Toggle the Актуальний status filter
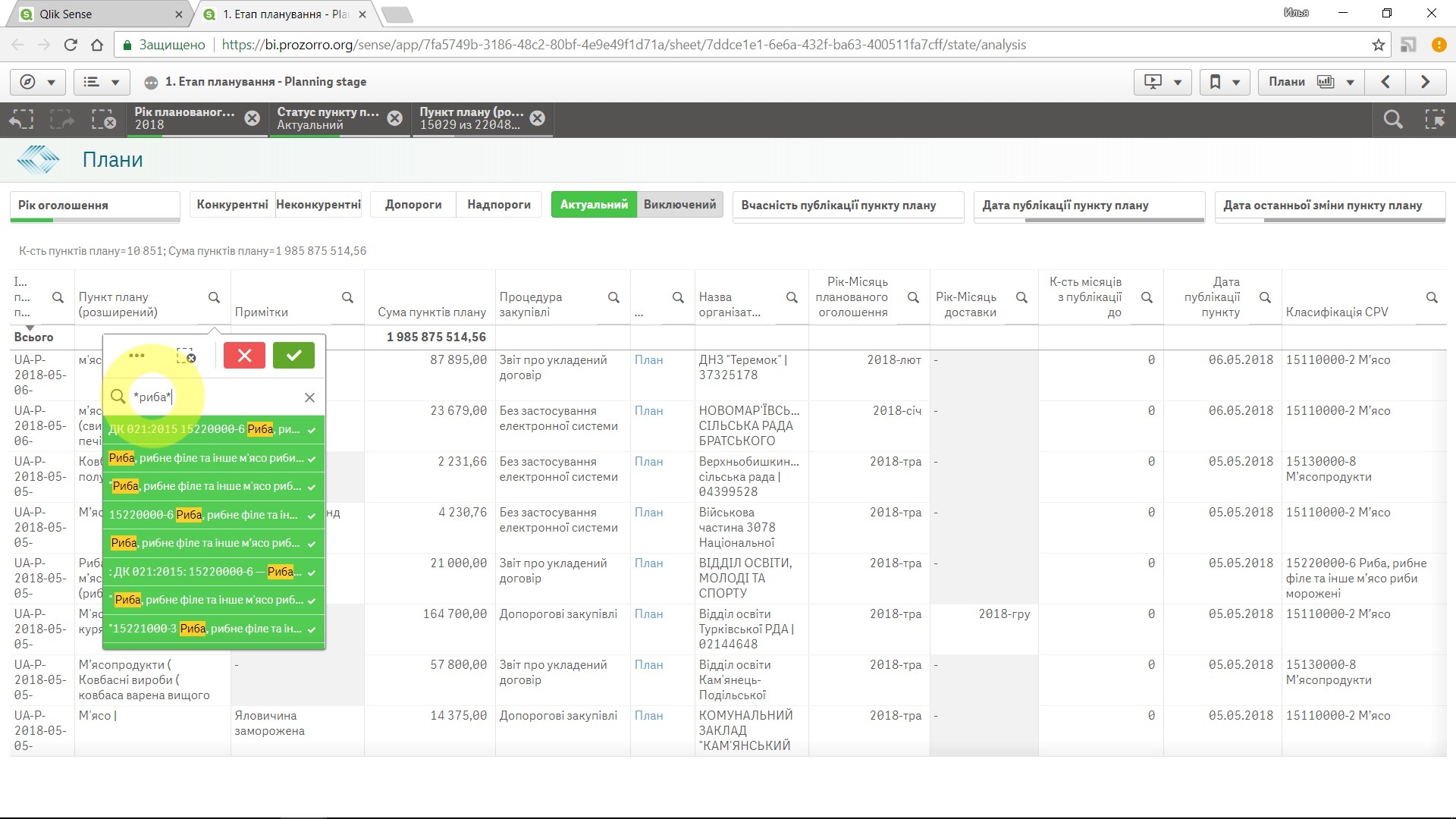The image size is (1456, 819). [594, 205]
